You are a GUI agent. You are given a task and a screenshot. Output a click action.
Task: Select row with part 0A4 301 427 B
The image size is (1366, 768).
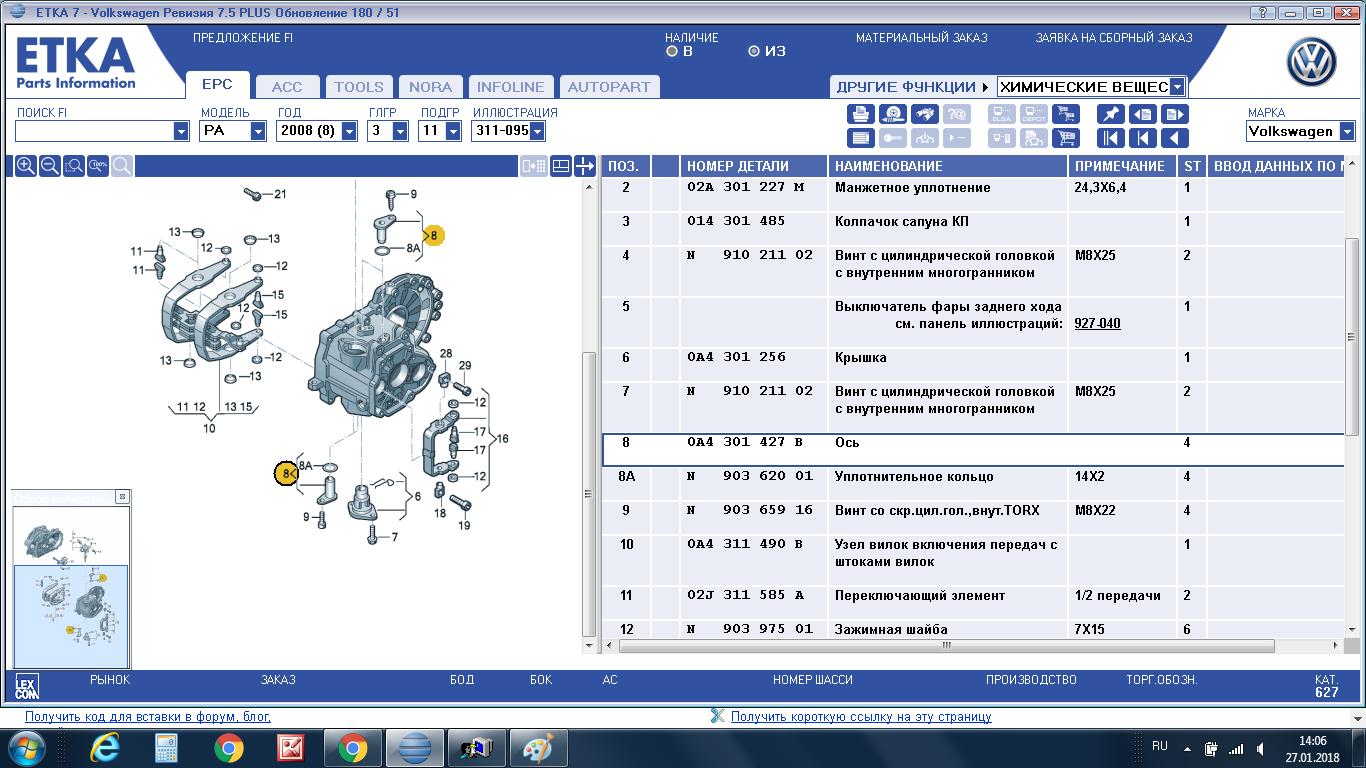click(972, 450)
